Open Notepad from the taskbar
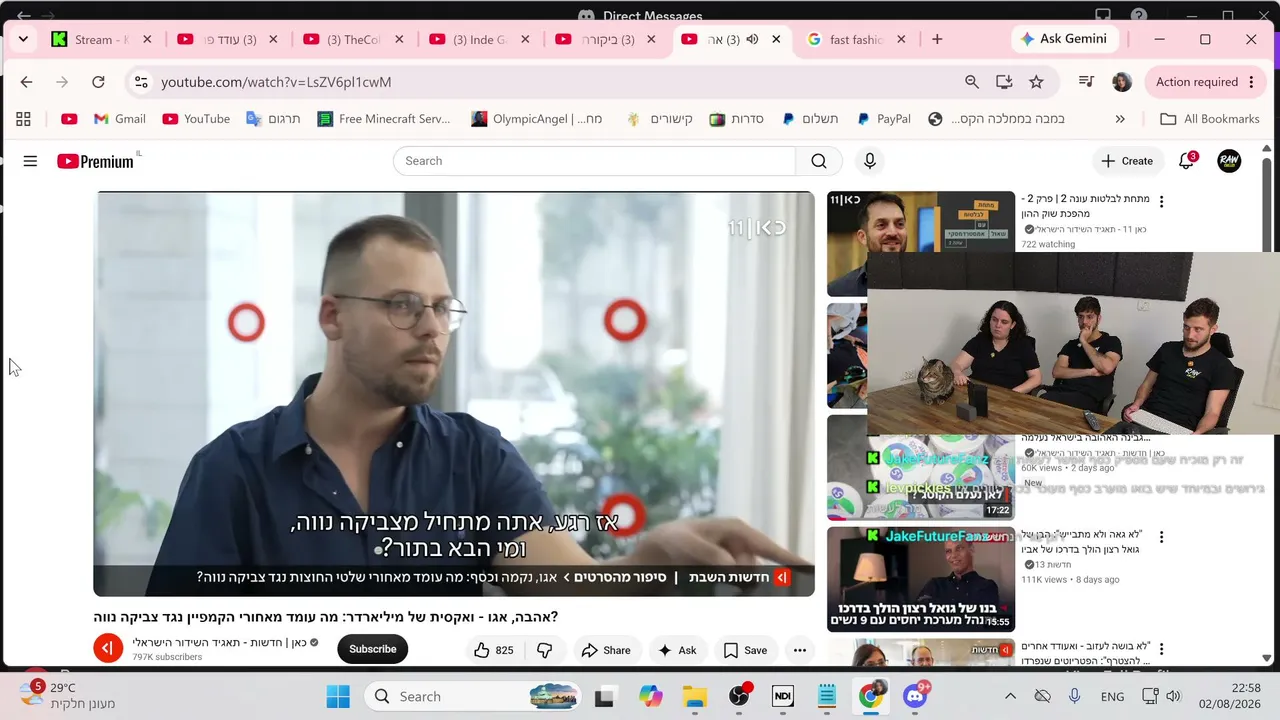The height and width of the screenshot is (720, 1280). (826, 696)
